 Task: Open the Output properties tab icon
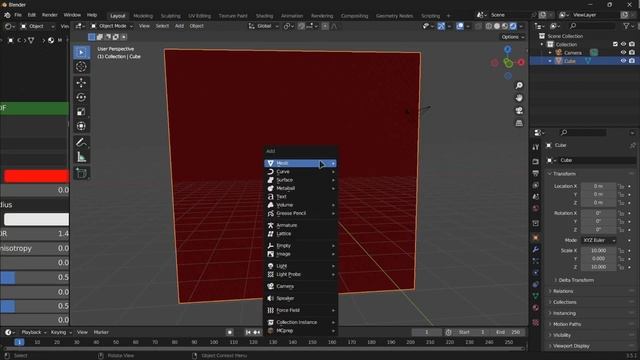(536, 173)
